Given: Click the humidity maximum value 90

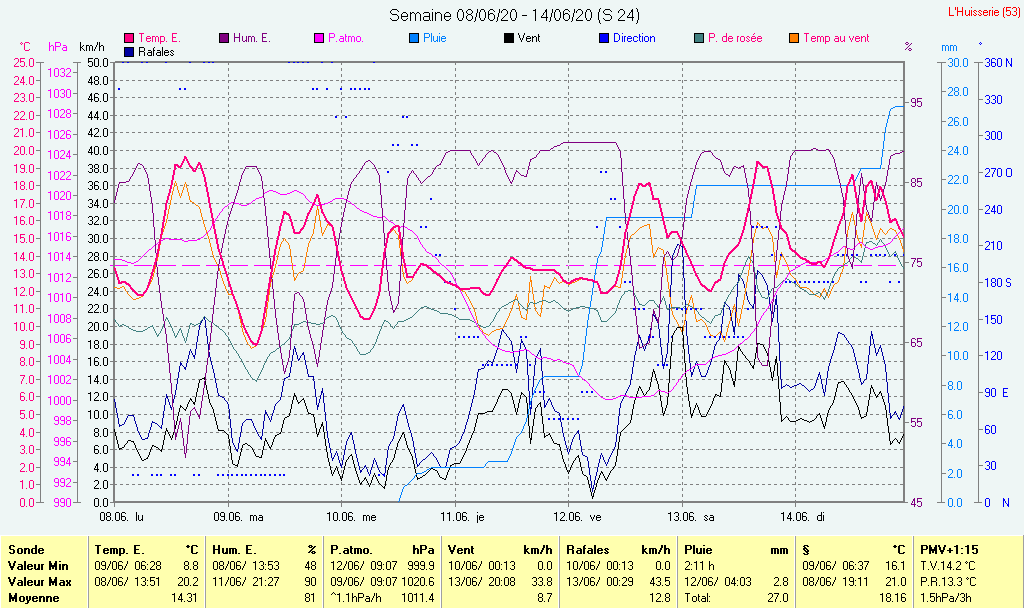Looking at the screenshot, I should pos(310,582).
